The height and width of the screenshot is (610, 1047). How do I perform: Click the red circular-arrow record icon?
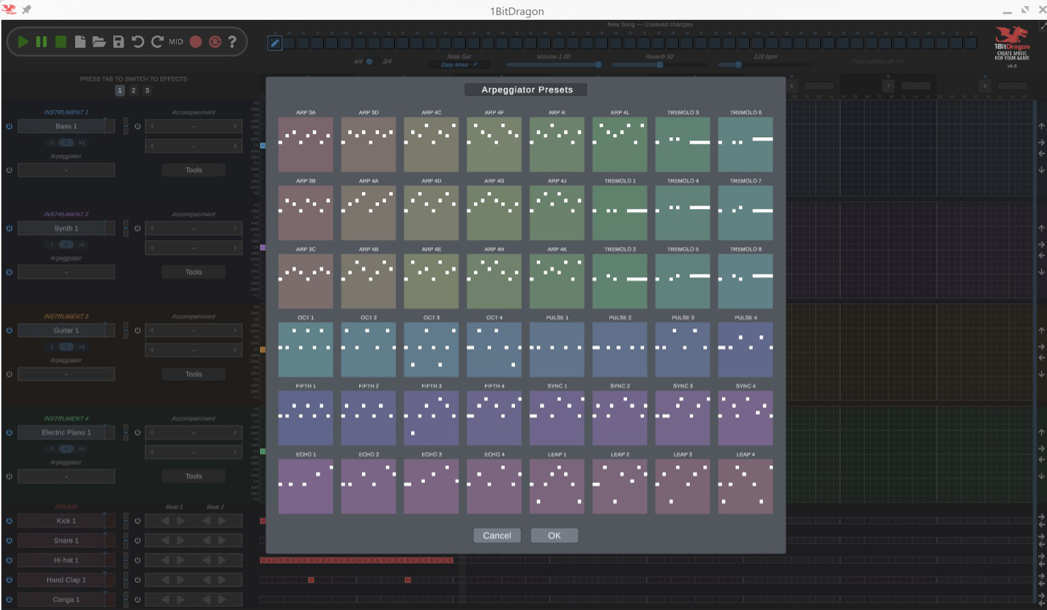click(215, 42)
